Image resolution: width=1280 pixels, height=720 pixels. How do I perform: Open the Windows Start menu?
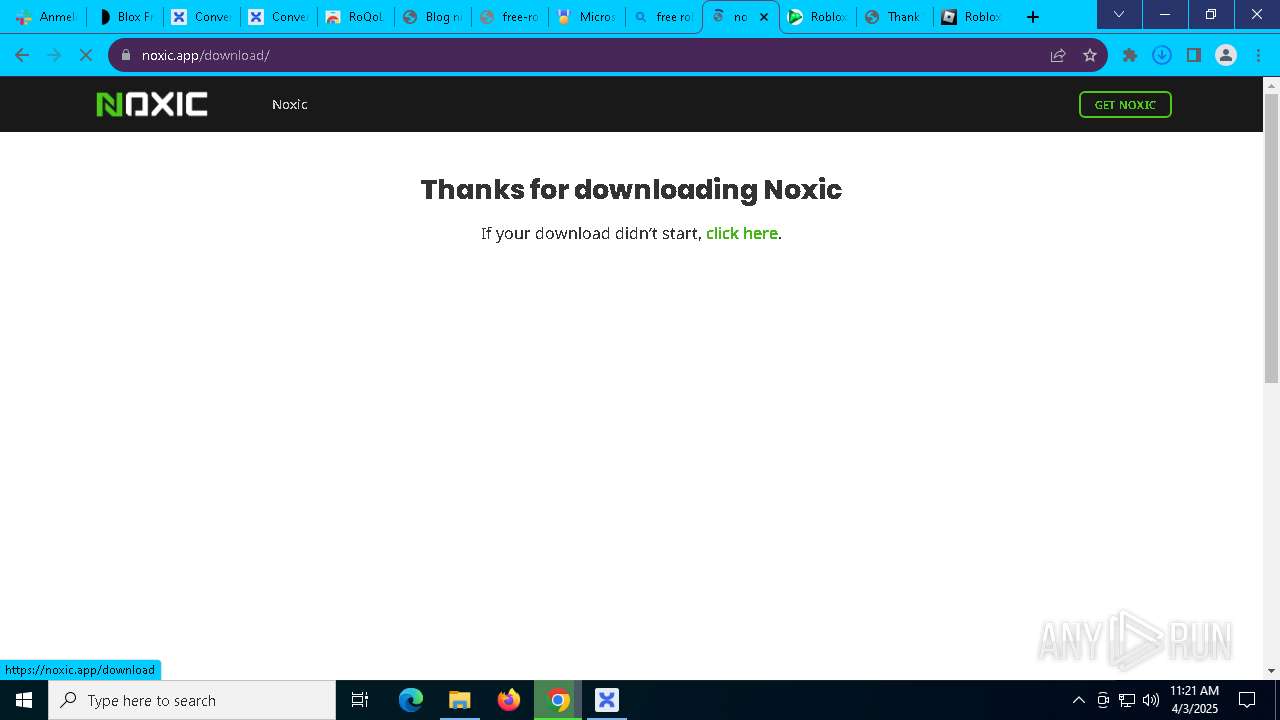[24, 700]
